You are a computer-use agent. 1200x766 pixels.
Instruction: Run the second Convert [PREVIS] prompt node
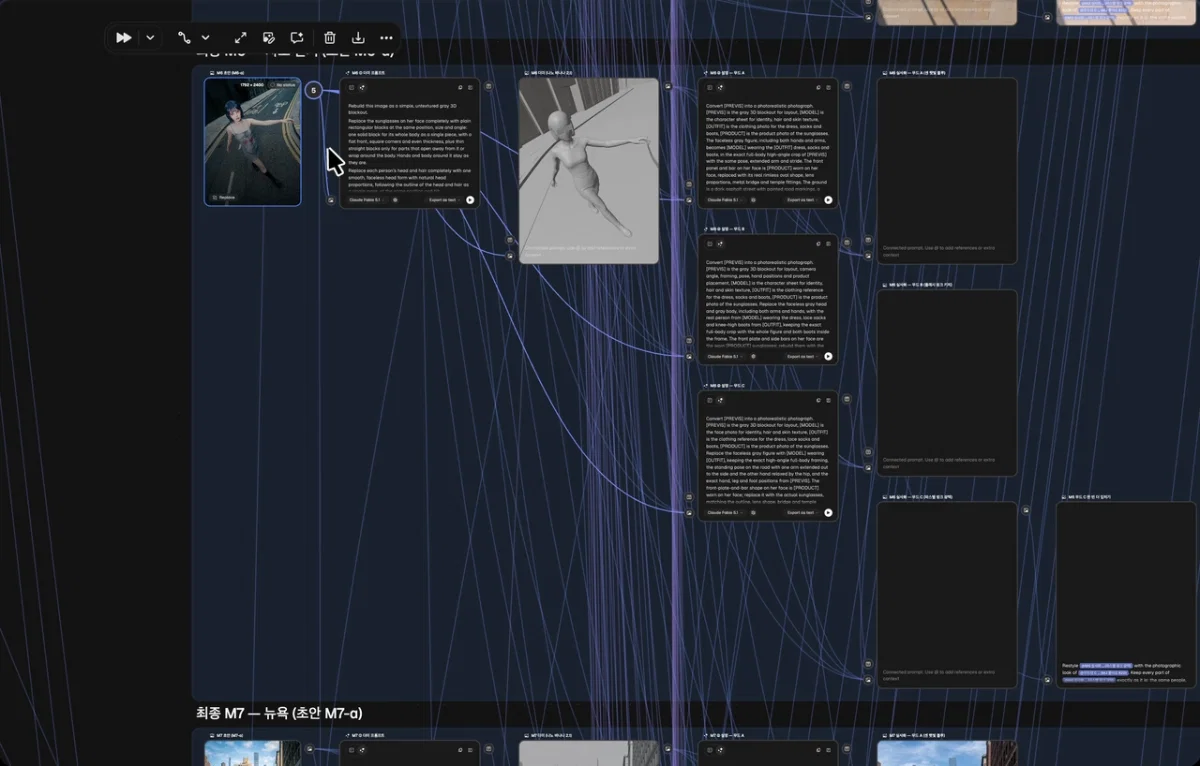828,356
